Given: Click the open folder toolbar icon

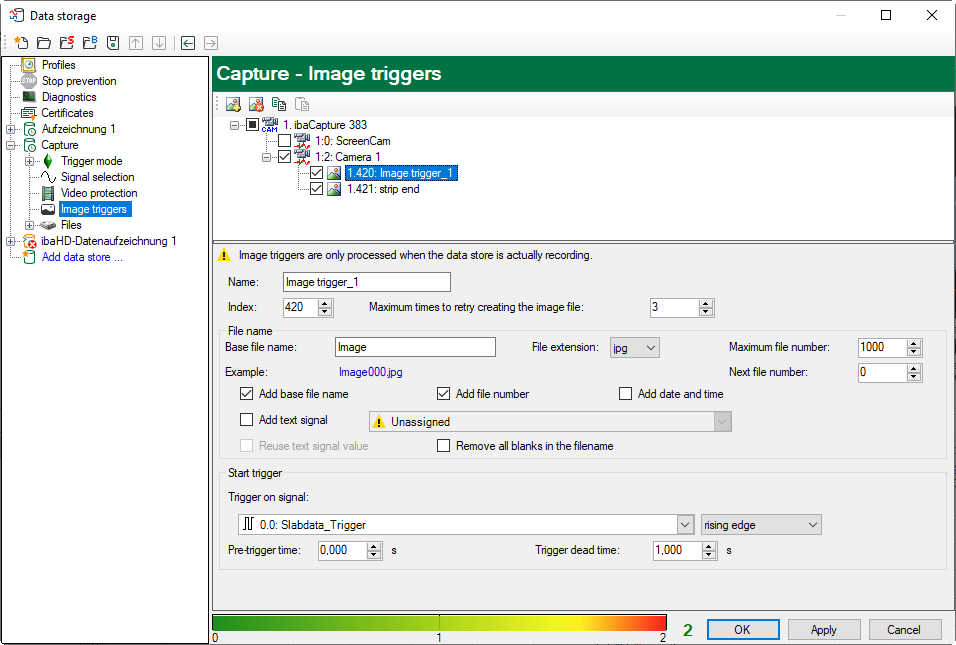Looking at the screenshot, I should pyautogui.click(x=43, y=43).
